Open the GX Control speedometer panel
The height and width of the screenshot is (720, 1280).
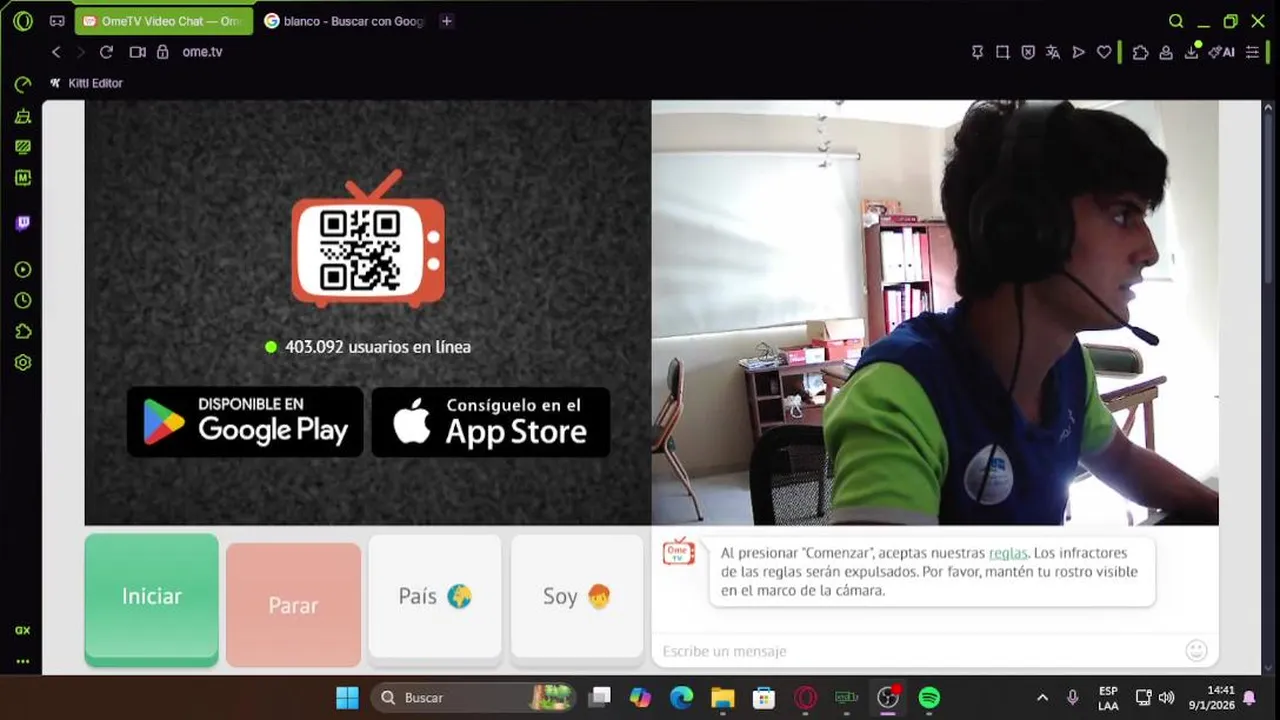tap(23, 85)
